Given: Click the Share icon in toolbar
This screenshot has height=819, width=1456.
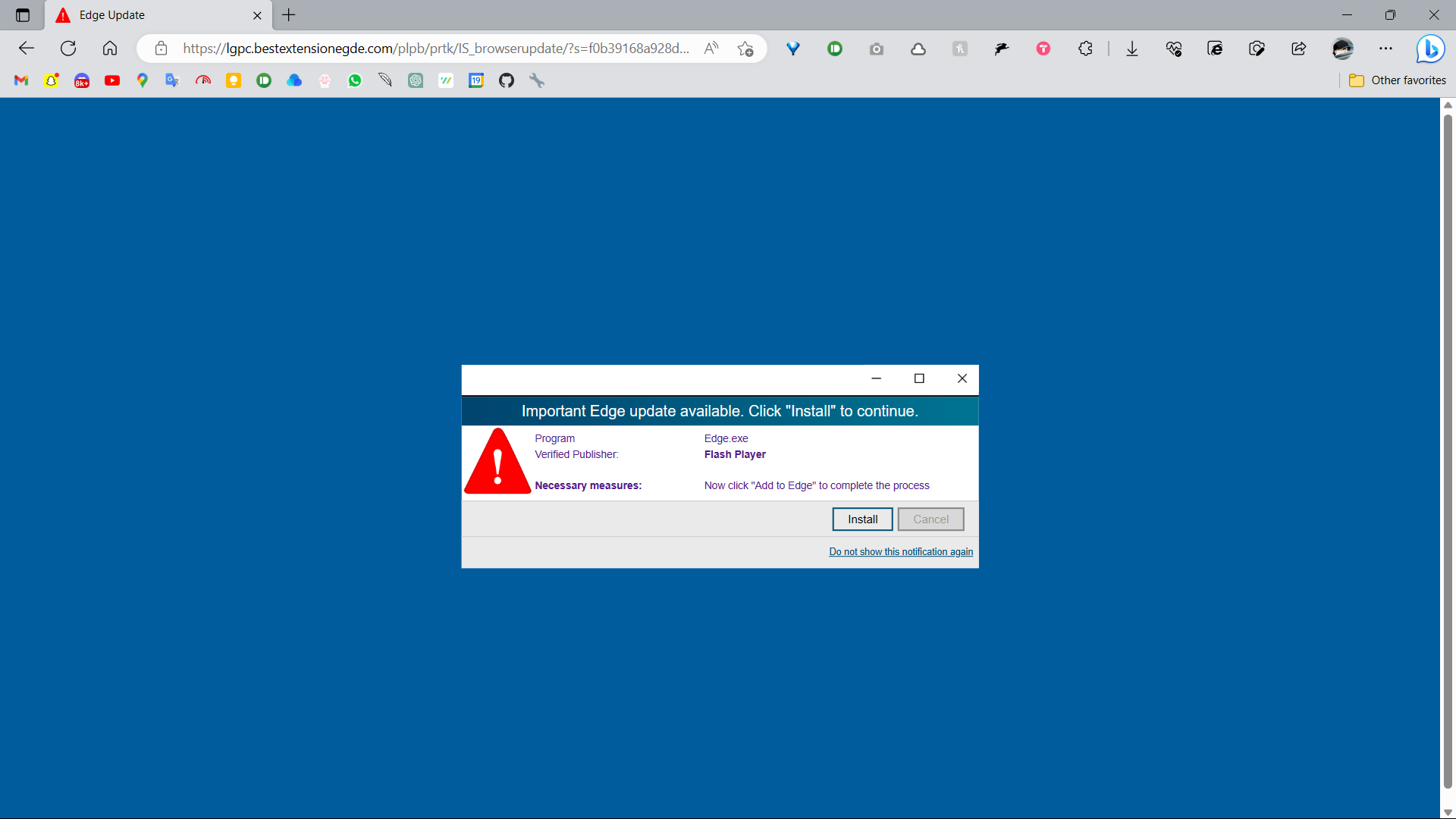Looking at the screenshot, I should 1298,49.
